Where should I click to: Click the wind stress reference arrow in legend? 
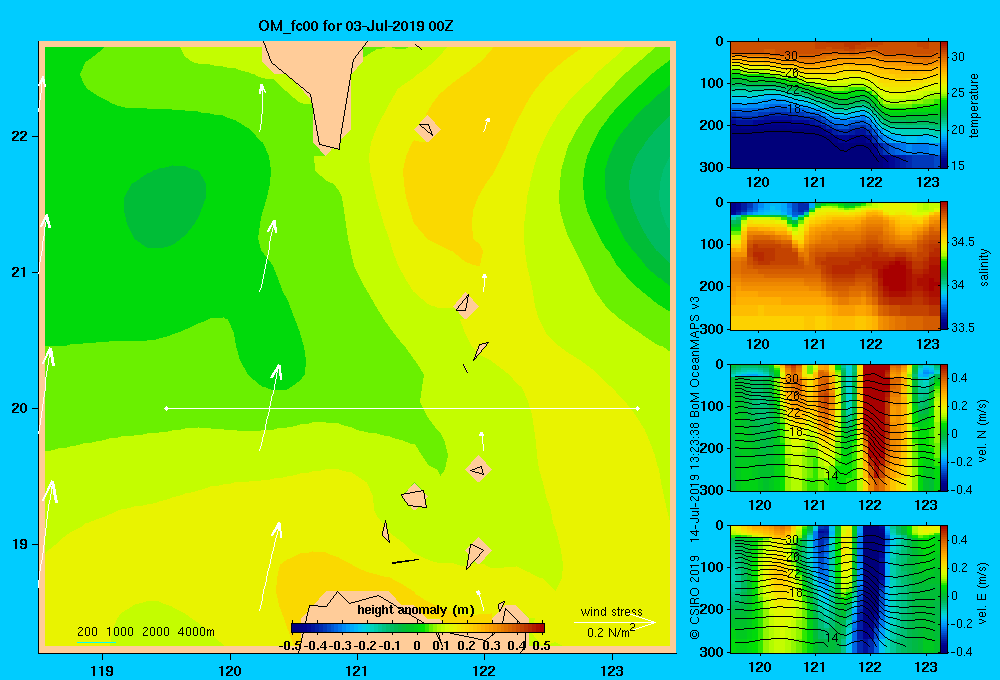(x=615, y=622)
